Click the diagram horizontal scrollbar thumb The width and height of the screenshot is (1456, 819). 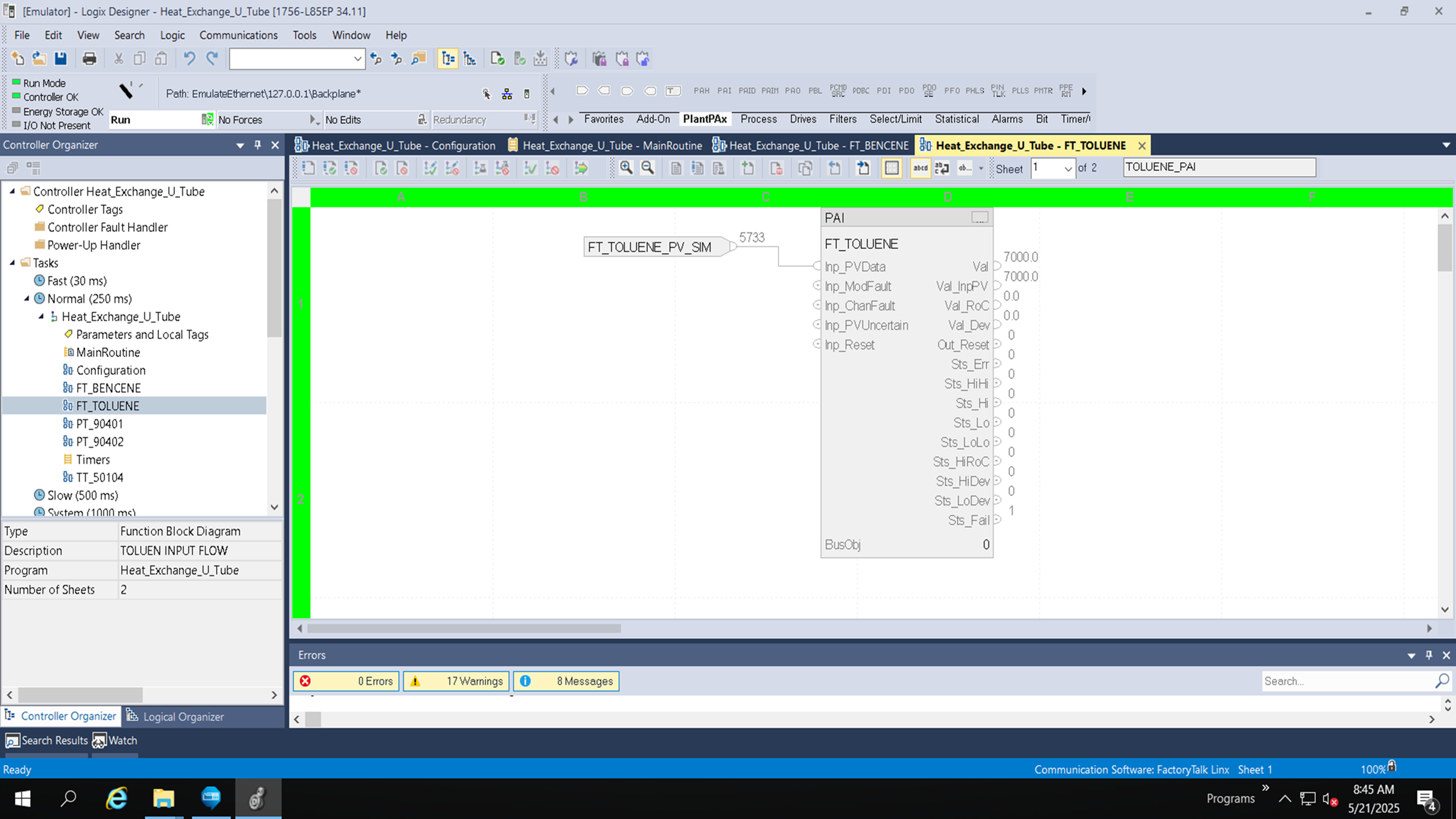click(464, 629)
